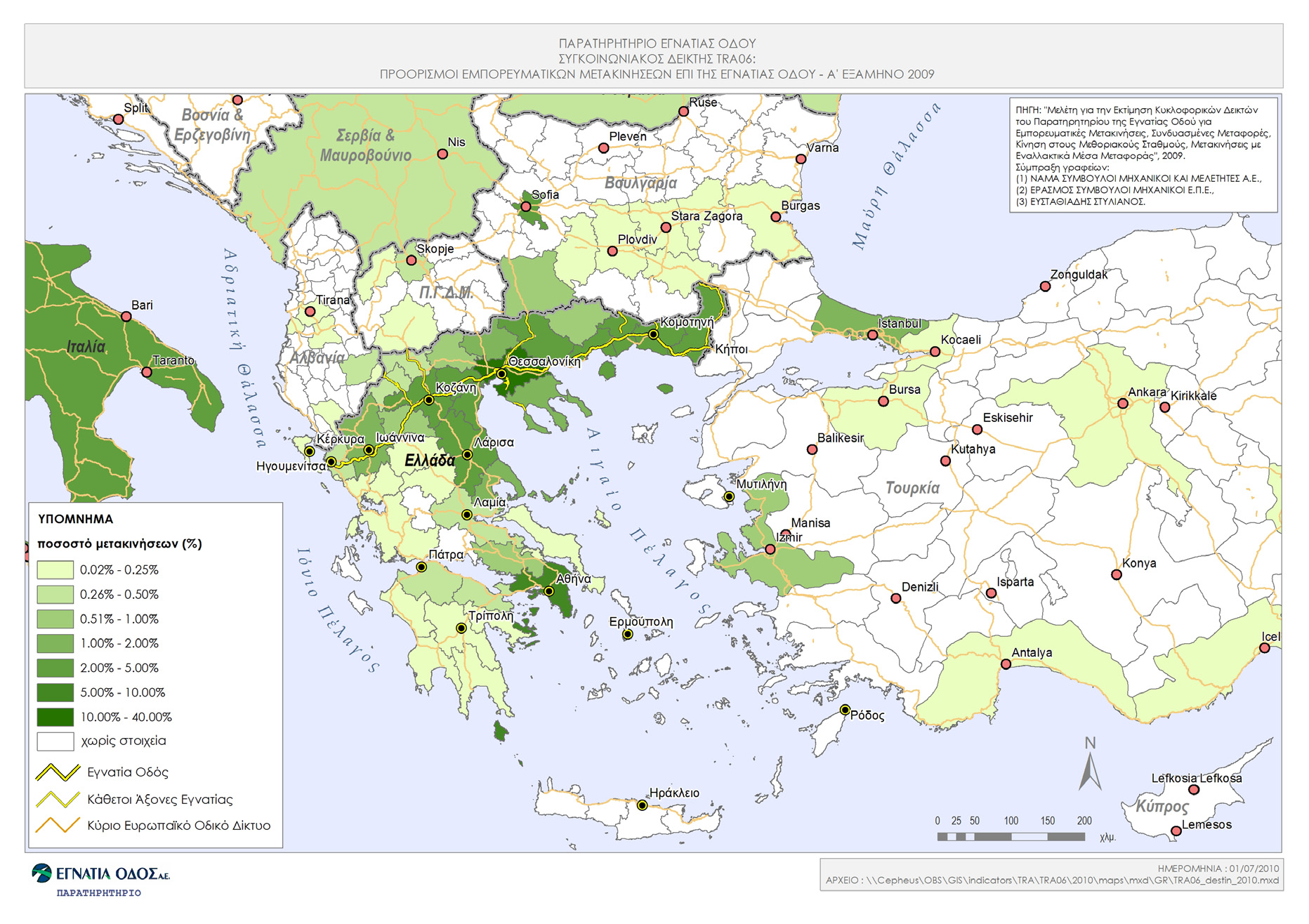Click the Εγνατία Οδός line symbol in legend
This screenshot has height=924, width=1309.
tap(58, 772)
